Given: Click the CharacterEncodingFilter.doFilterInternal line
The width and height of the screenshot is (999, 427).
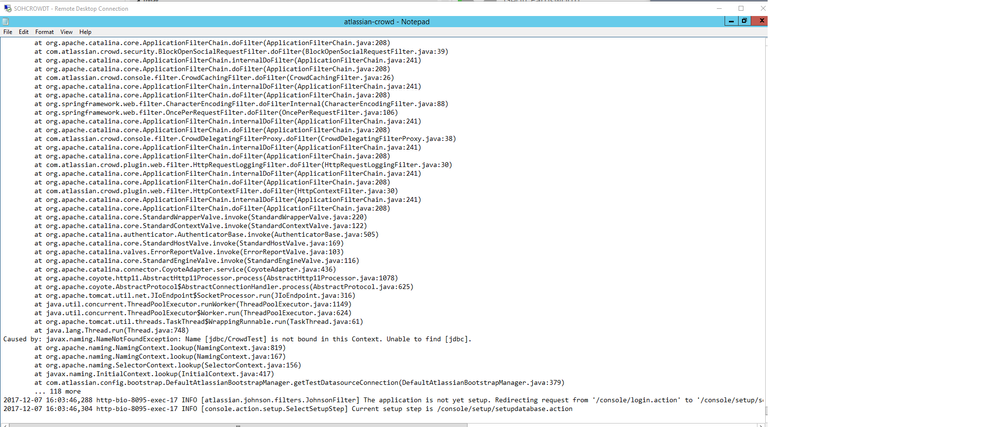Looking at the screenshot, I should (241, 104).
